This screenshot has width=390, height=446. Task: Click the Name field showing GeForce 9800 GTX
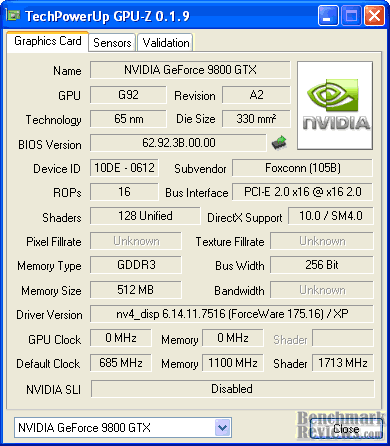(190, 70)
